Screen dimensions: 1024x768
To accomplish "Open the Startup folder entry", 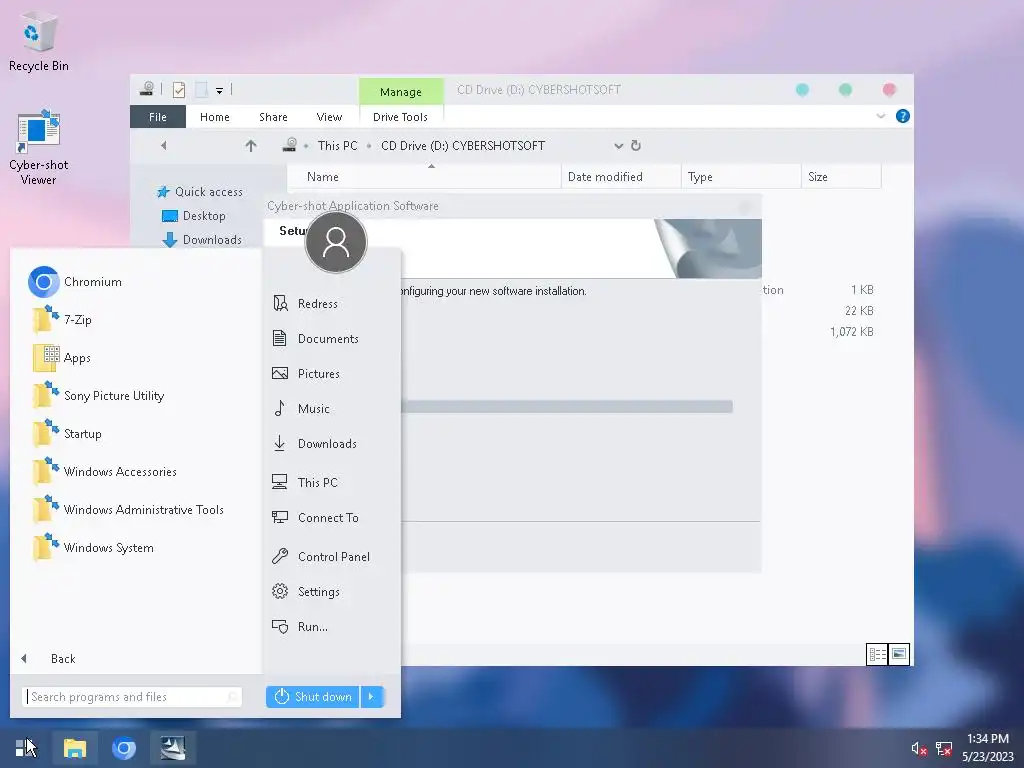I will (67, 434).
